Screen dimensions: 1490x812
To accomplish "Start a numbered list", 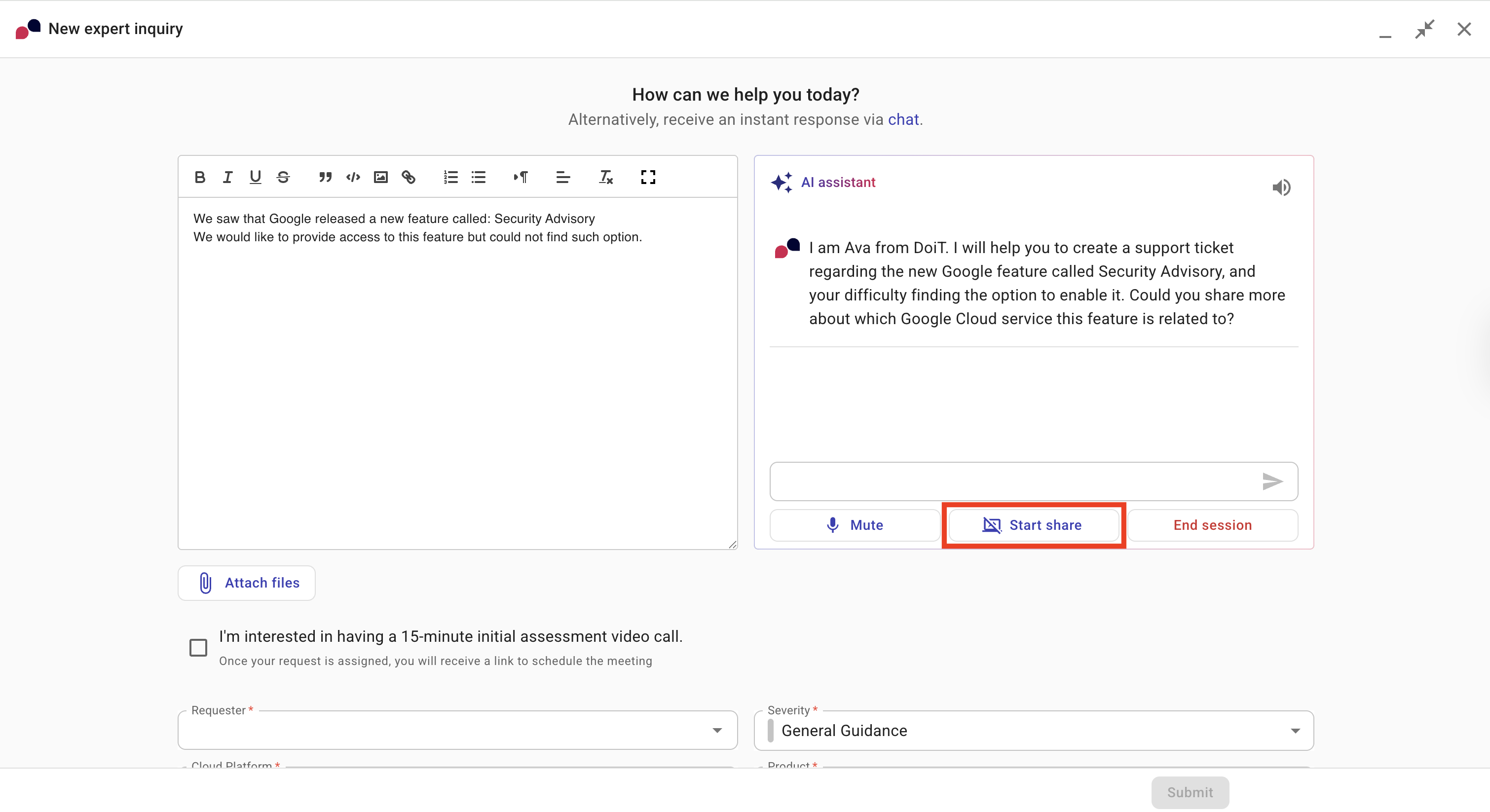I will point(450,177).
